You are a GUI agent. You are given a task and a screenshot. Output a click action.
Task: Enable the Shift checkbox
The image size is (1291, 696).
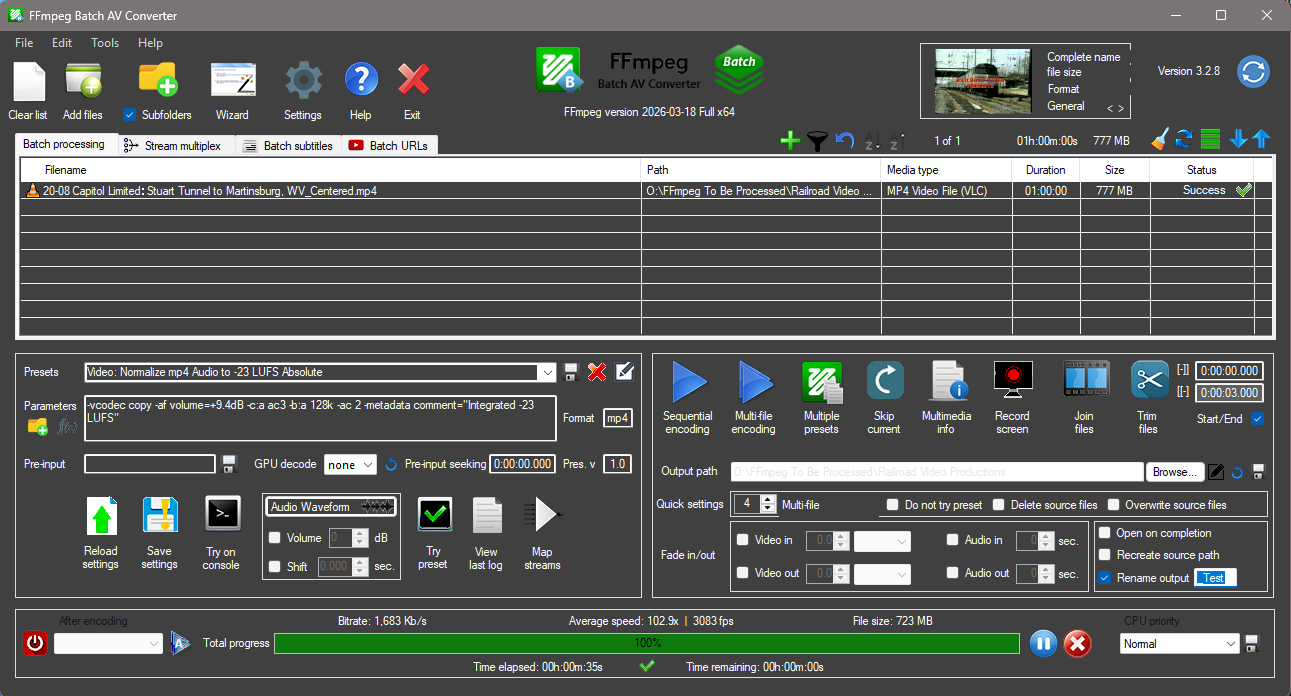click(275, 566)
